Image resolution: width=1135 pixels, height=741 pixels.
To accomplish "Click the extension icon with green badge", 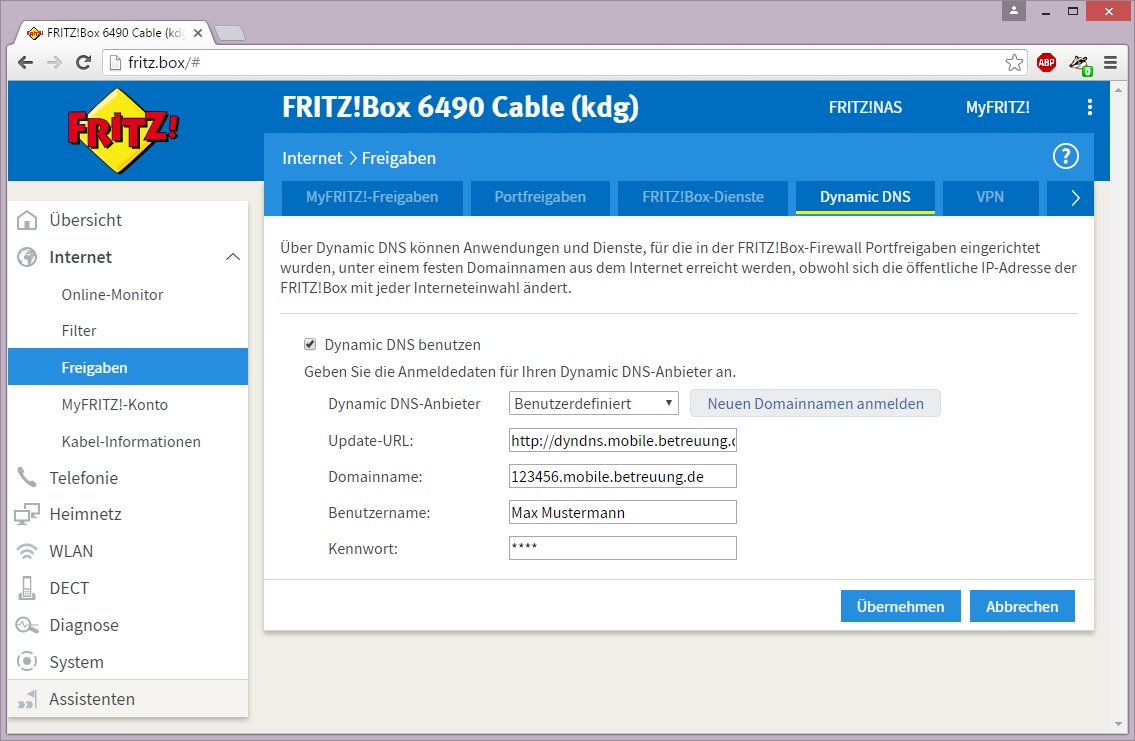I will click(1081, 64).
